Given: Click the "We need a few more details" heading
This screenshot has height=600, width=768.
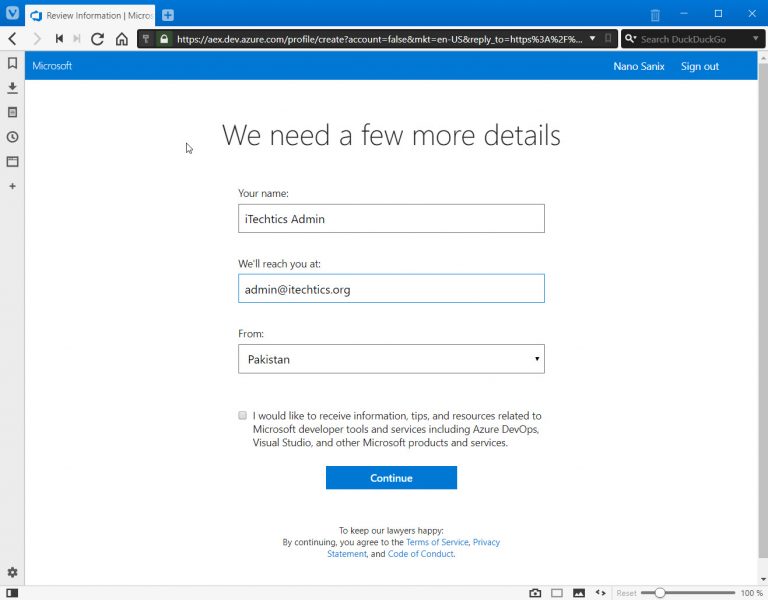Looking at the screenshot, I should tap(391, 135).
